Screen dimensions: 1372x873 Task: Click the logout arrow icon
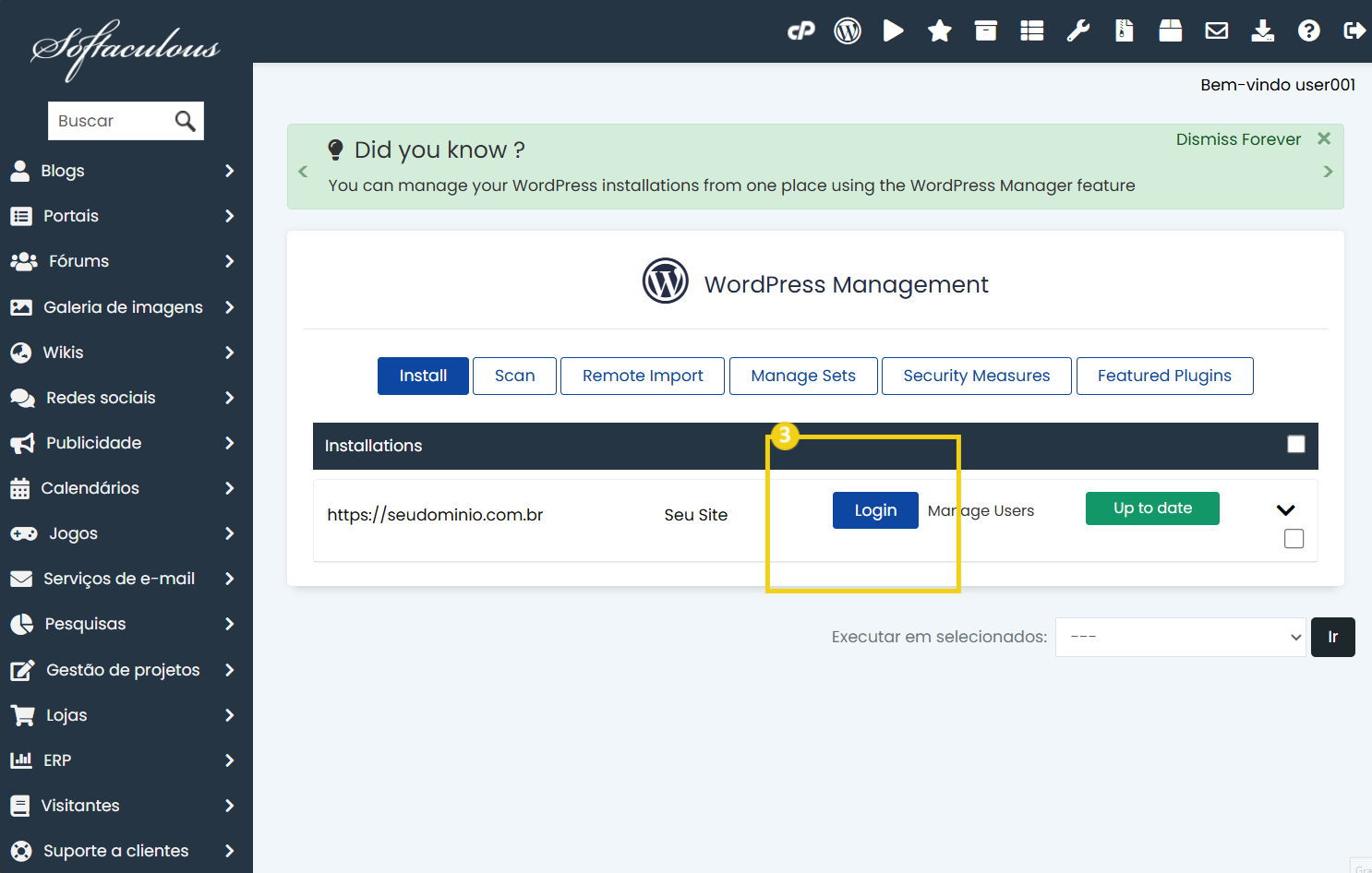pos(1354,31)
